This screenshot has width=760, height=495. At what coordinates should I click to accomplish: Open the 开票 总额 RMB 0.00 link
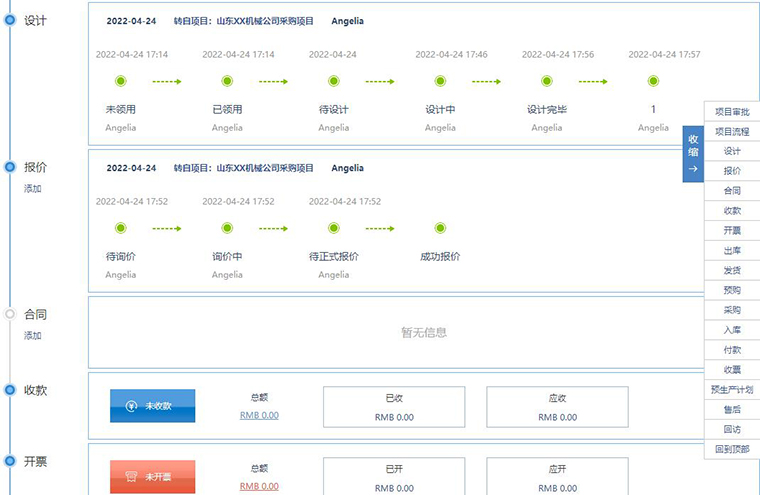[259, 486]
